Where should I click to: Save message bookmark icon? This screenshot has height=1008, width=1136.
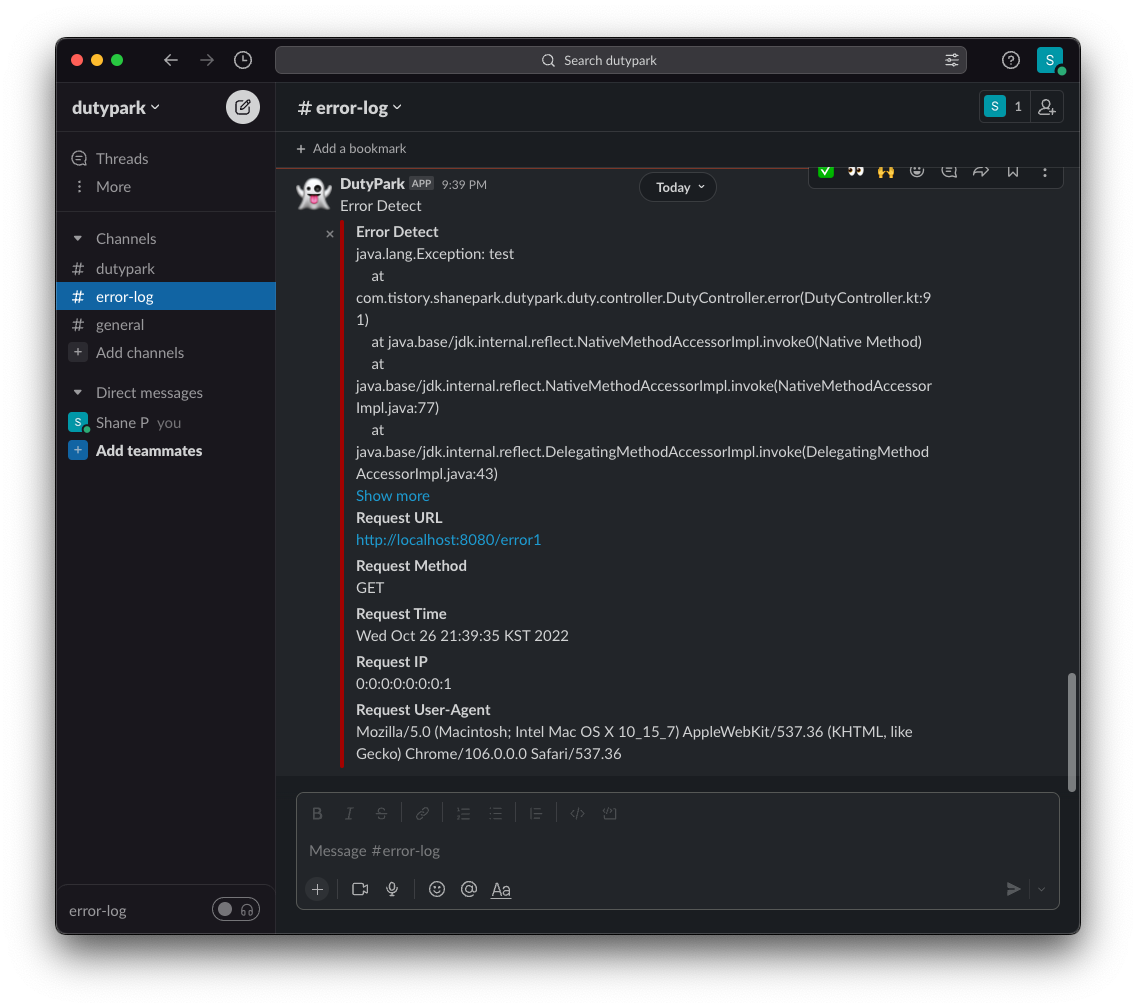point(1013,172)
